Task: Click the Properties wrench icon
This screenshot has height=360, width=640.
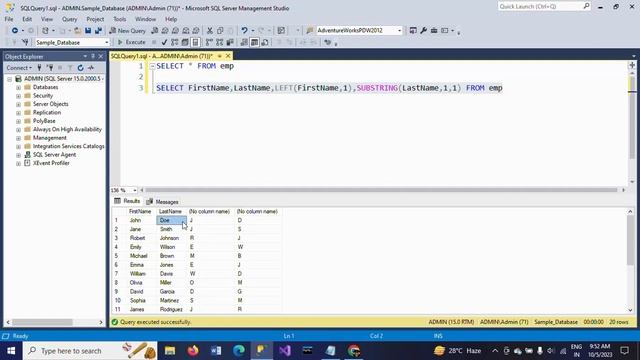Action: 423,31
